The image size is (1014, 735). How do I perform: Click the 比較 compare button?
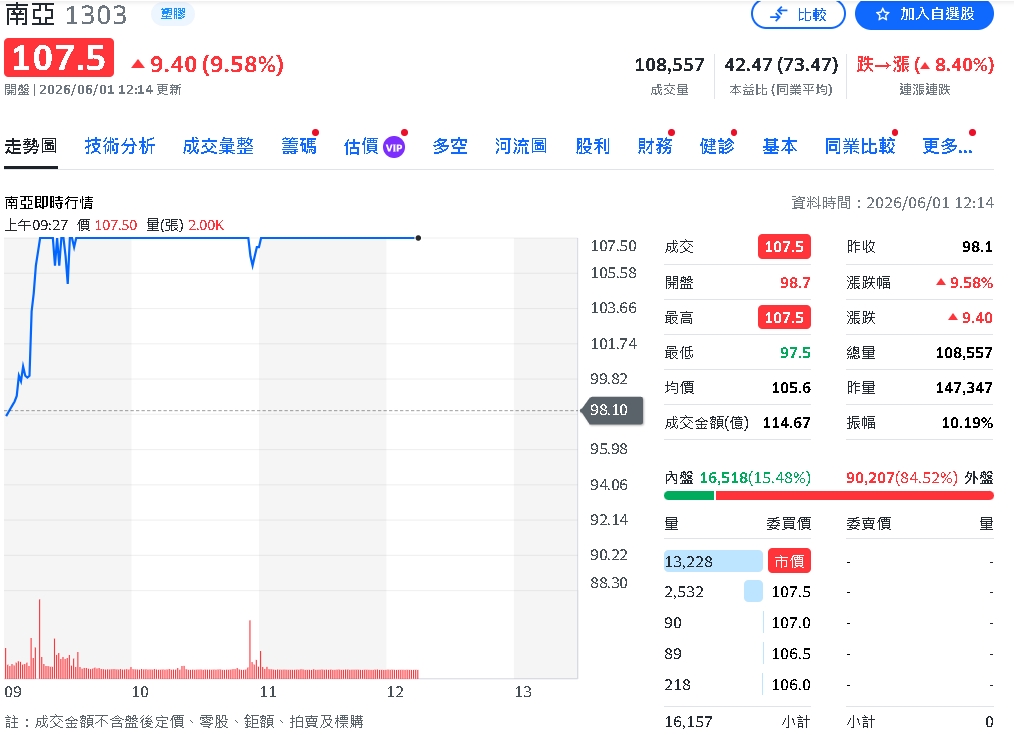(798, 14)
